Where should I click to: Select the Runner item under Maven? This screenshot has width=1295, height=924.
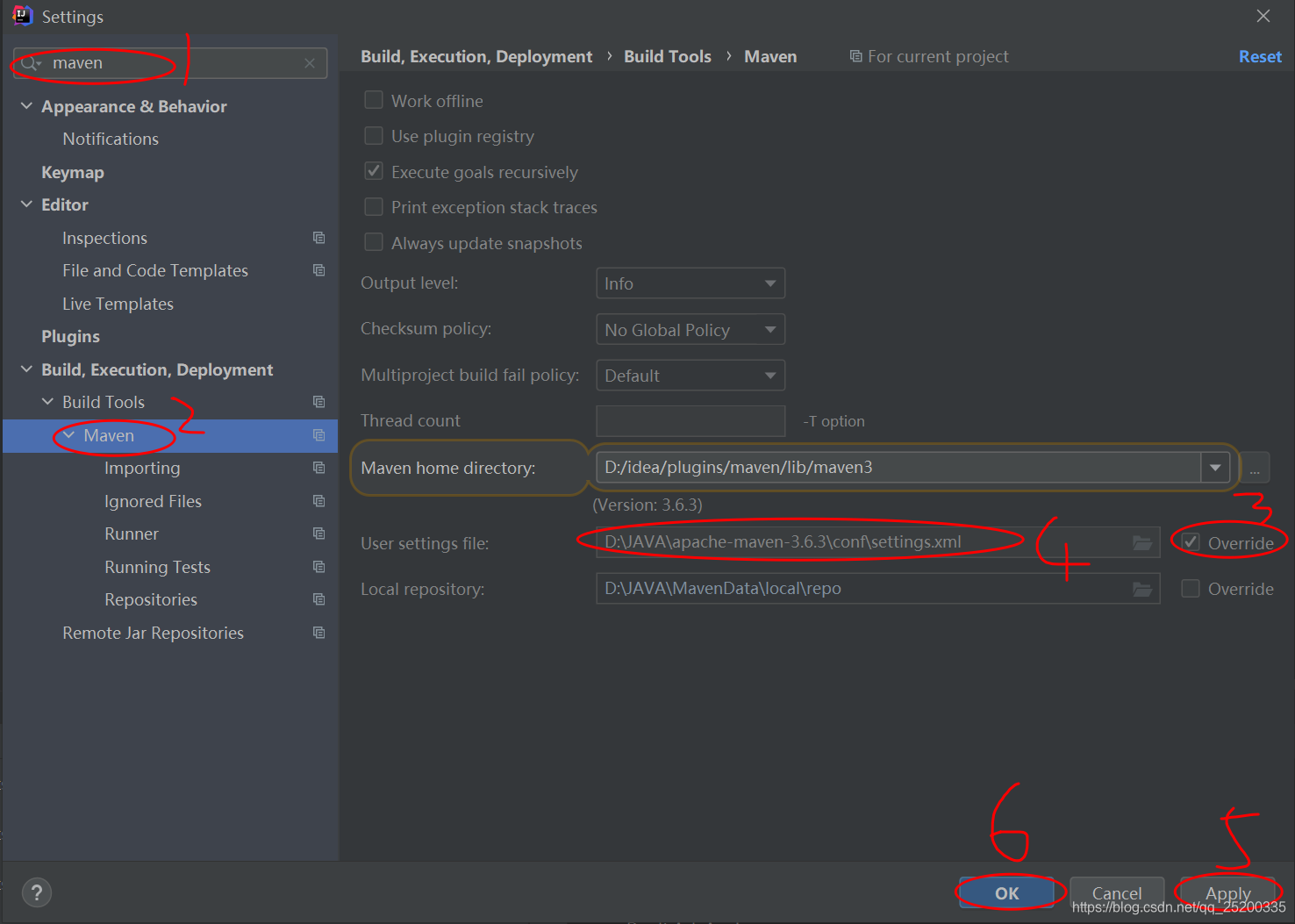(132, 534)
